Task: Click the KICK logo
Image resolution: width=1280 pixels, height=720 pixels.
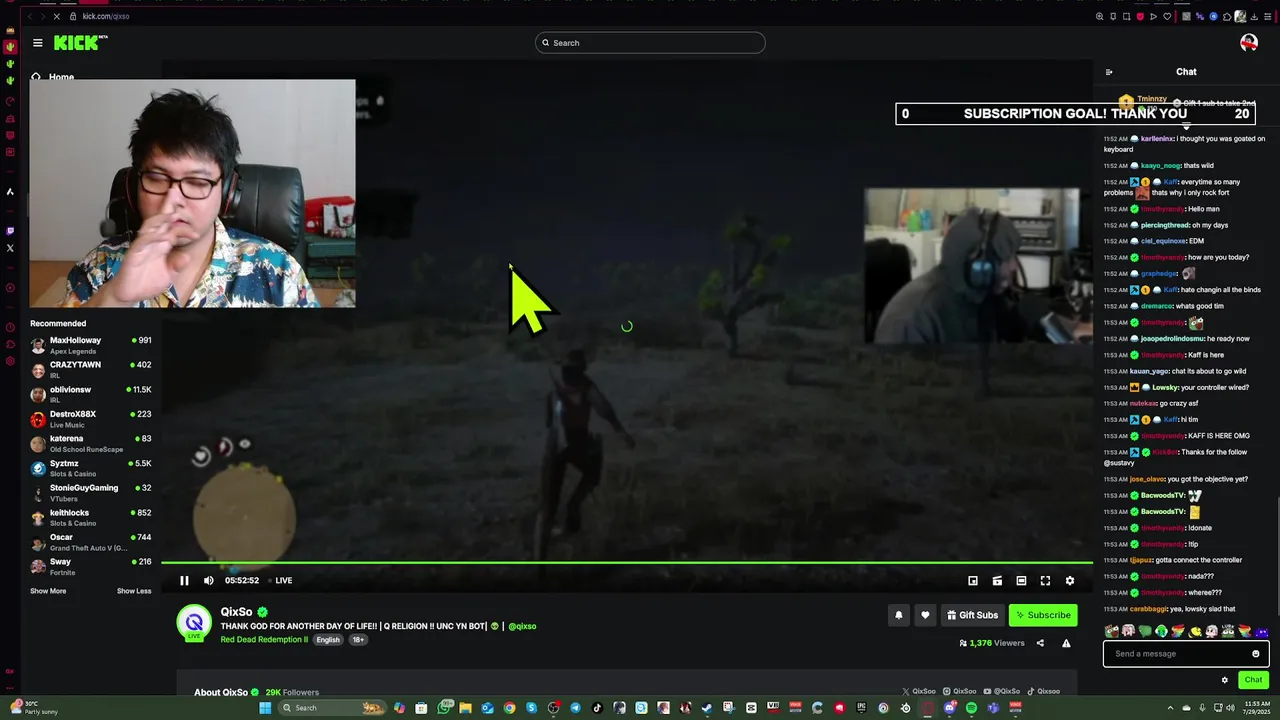Action: click(79, 42)
